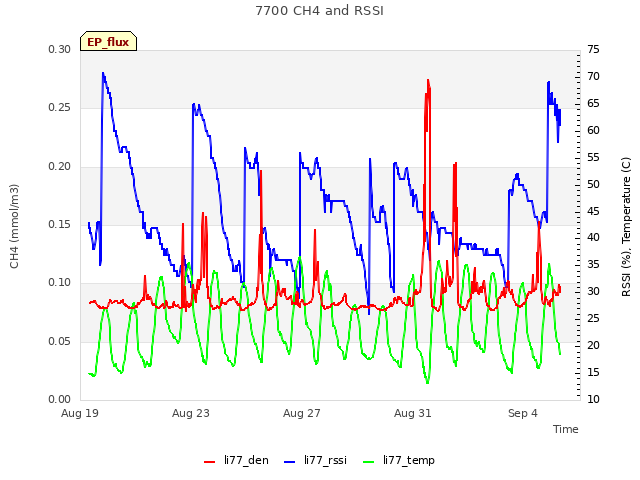Click the highest blue RSSI peak after Aug 19
Screen dimensions: 640x480
pos(103,73)
